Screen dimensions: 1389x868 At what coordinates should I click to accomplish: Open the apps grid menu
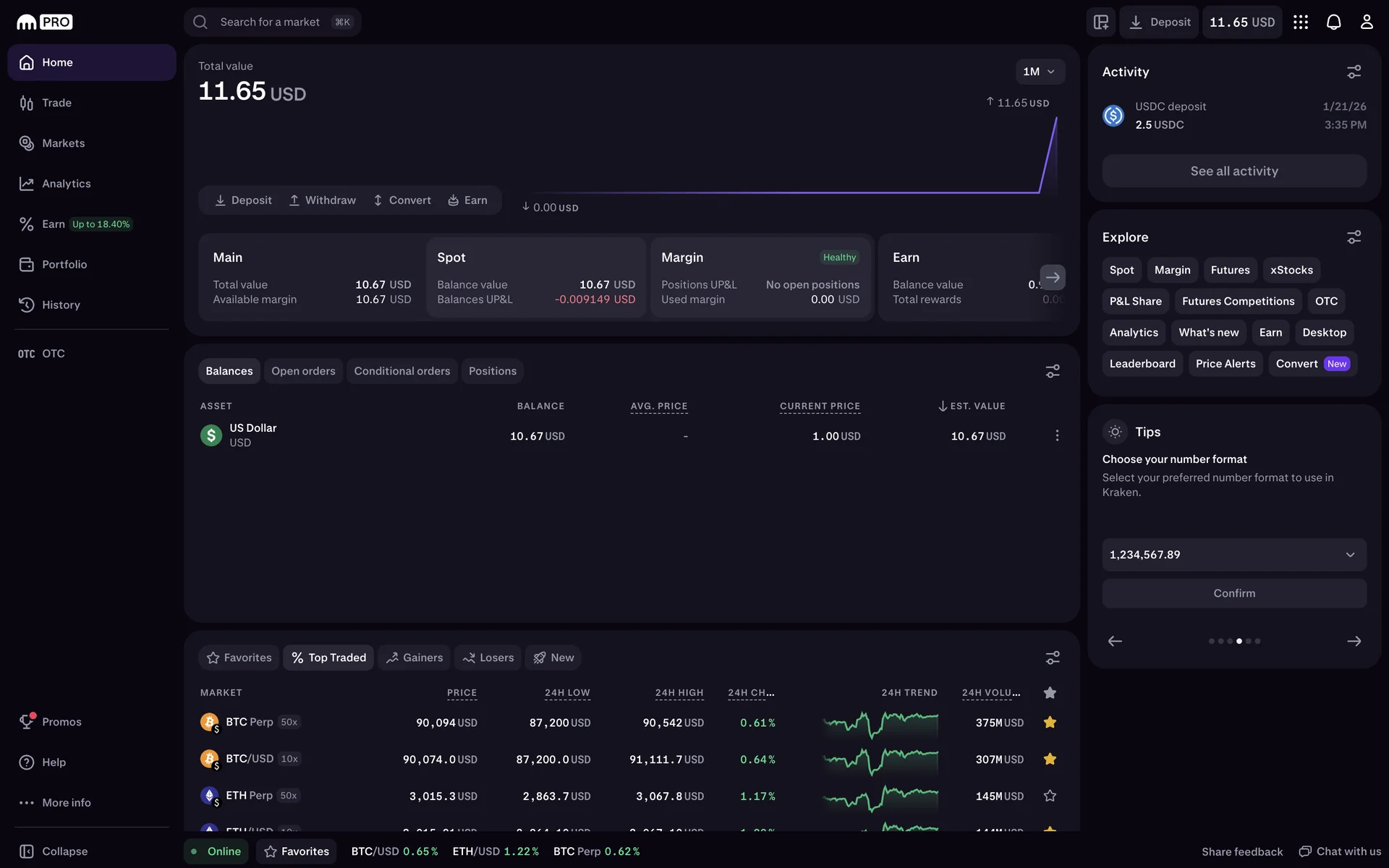1300,22
